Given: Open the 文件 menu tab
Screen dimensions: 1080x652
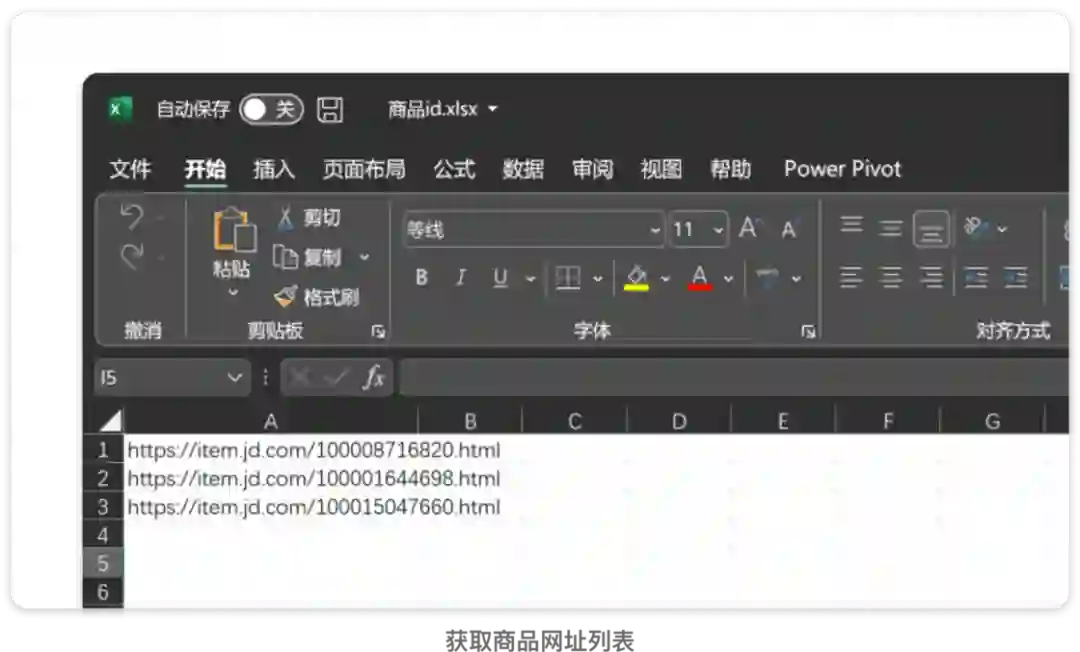Looking at the screenshot, I should pyautogui.click(x=129, y=169).
